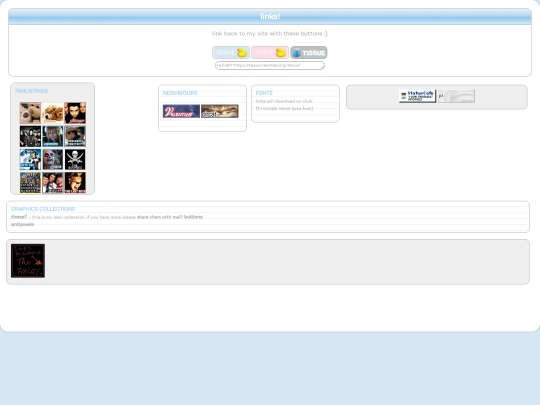Click the FONTS heading

pos(264,93)
